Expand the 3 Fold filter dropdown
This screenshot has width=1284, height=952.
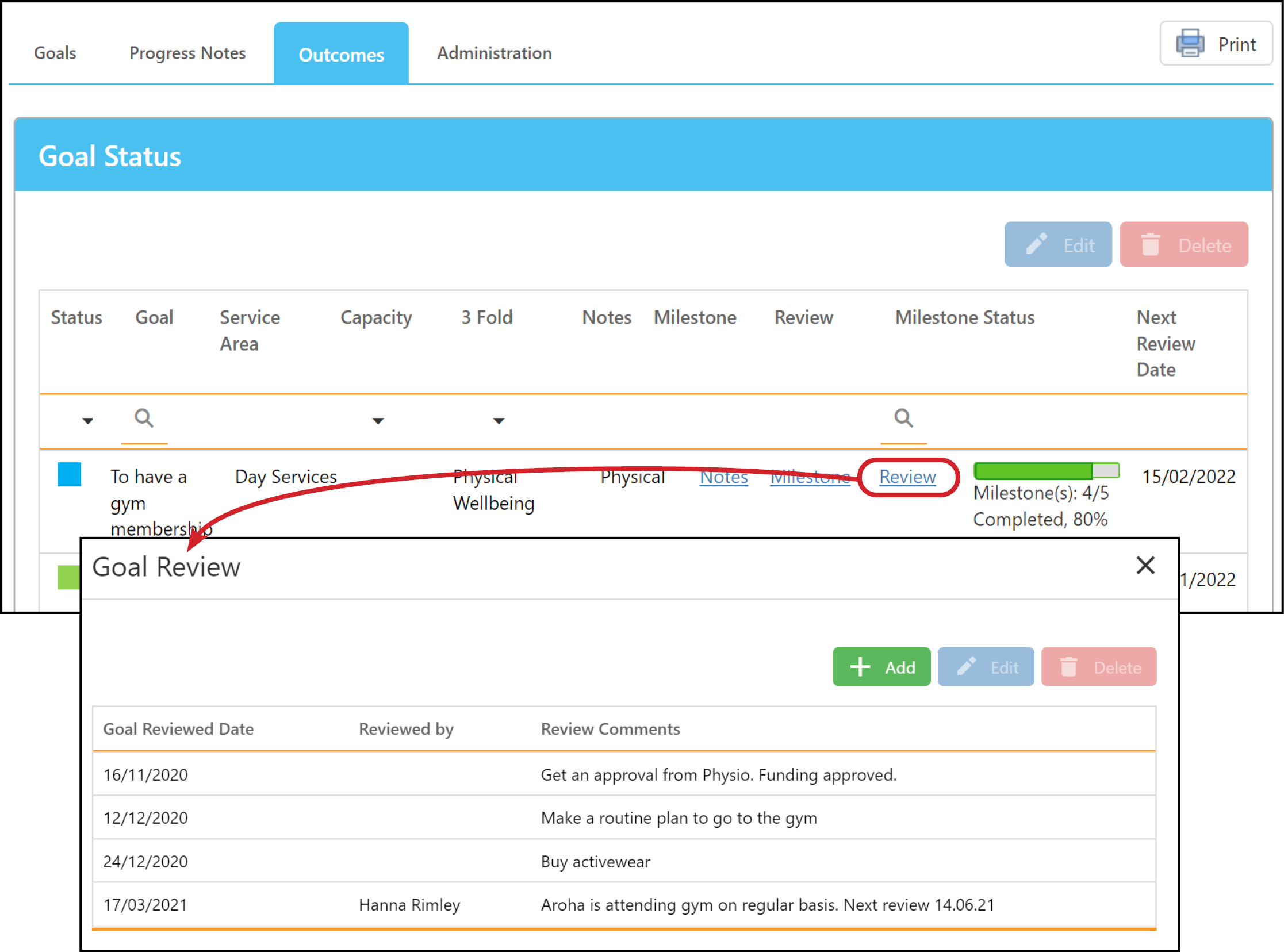499,421
